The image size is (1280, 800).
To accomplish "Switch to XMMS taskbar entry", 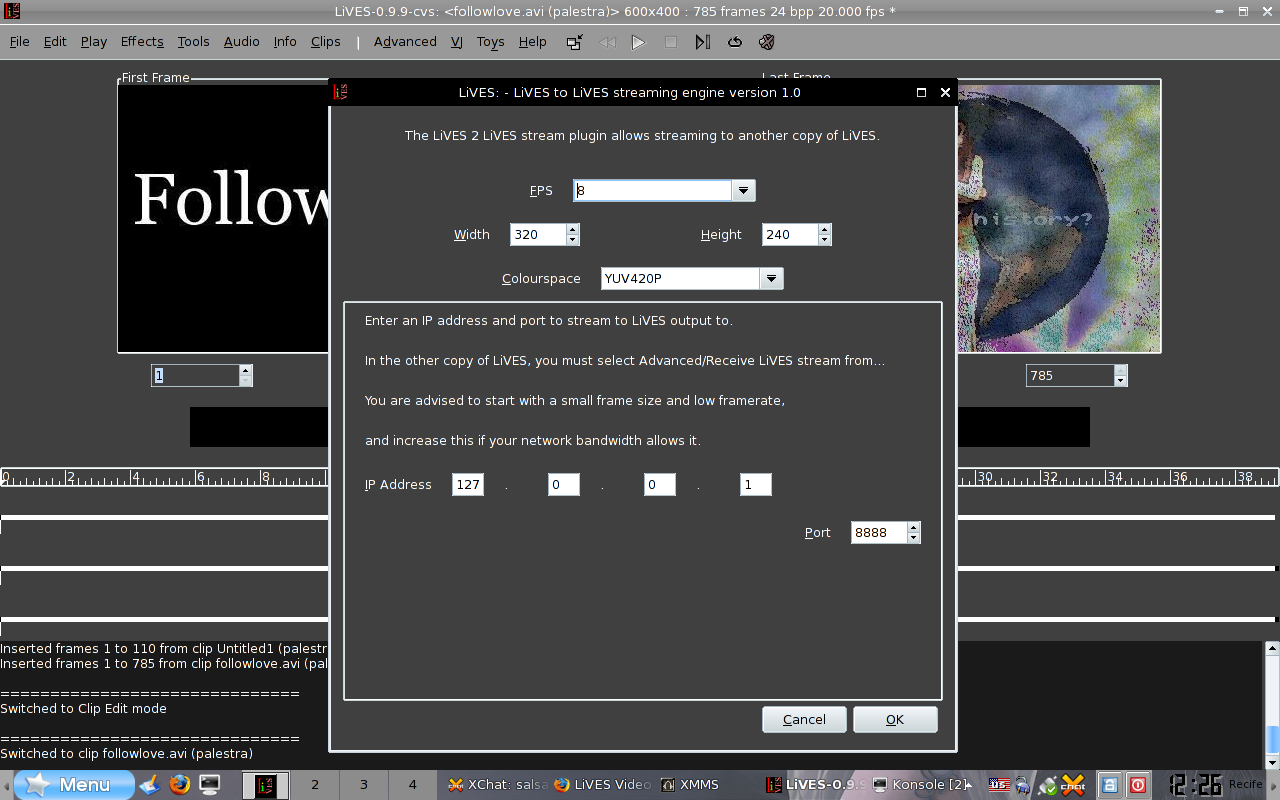I will point(690,785).
